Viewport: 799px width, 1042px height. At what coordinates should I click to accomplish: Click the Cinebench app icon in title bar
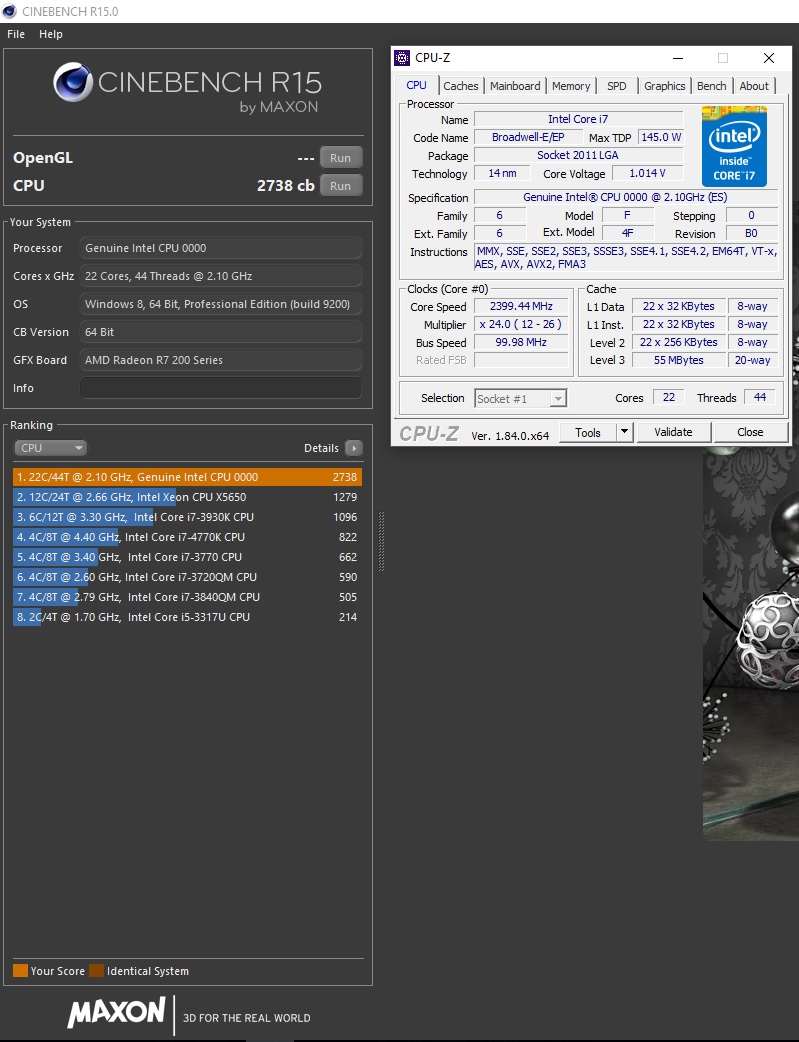9,11
